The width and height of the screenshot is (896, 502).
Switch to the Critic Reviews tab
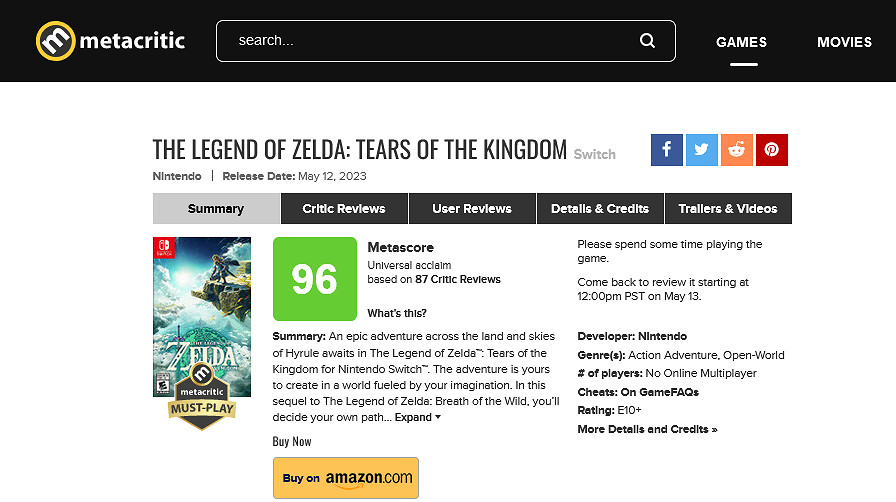tap(344, 209)
